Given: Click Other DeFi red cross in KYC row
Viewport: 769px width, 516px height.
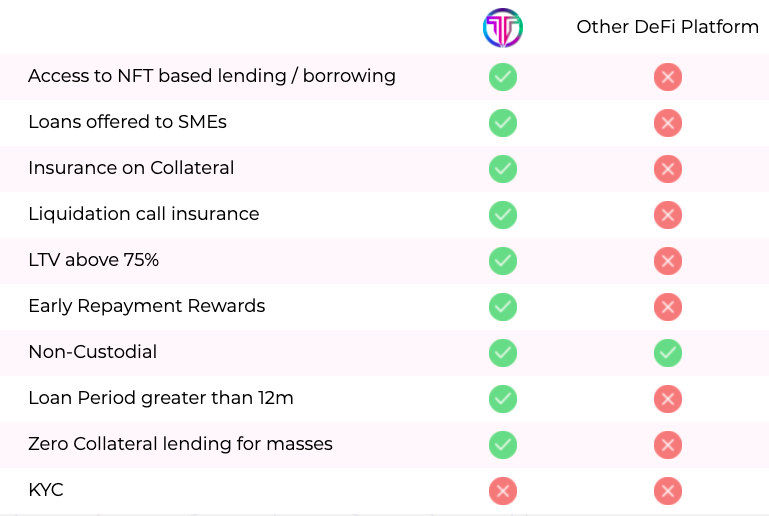Looking at the screenshot, I should [x=667, y=491].
